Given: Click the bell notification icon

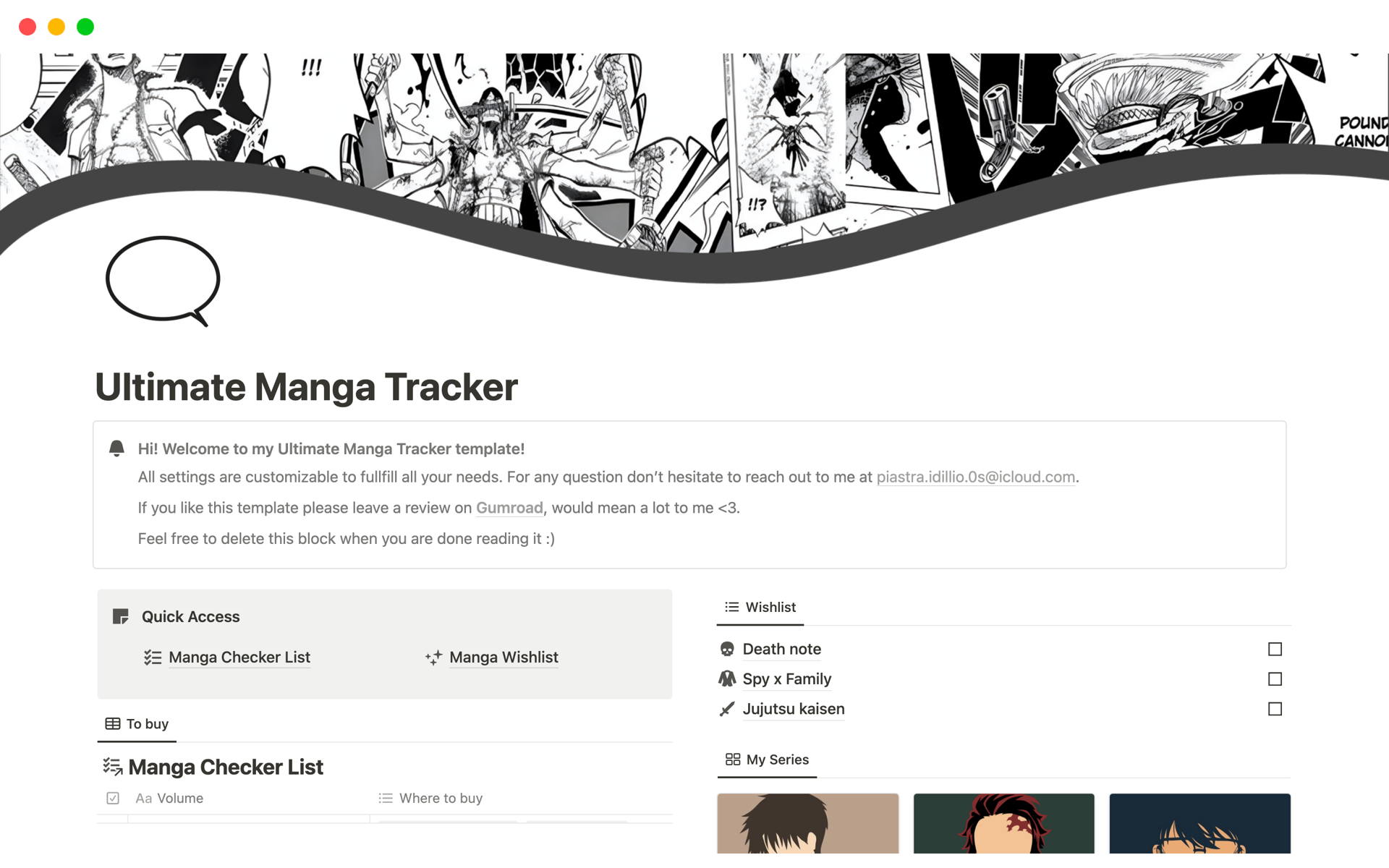Looking at the screenshot, I should point(116,449).
